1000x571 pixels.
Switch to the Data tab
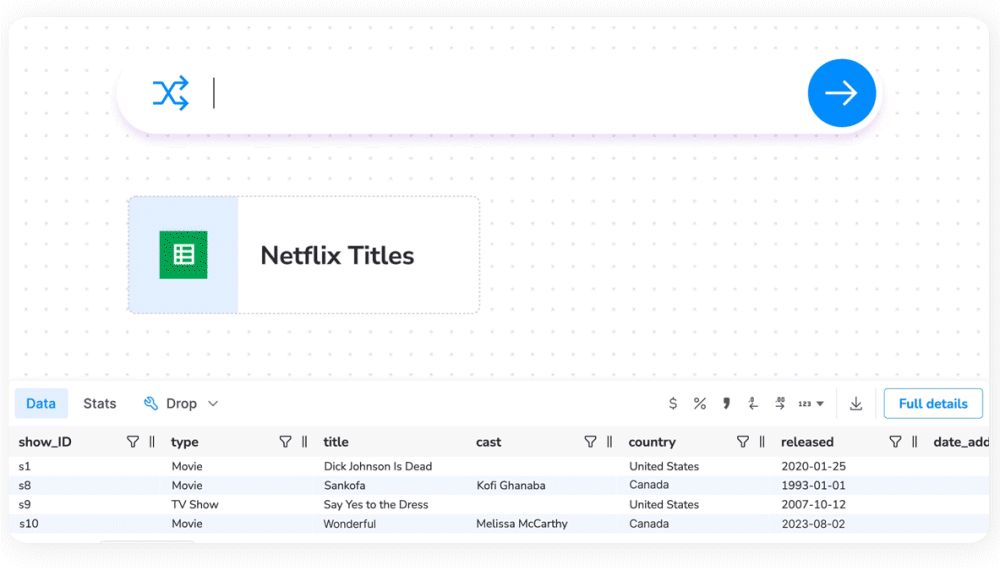tap(41, 403)
